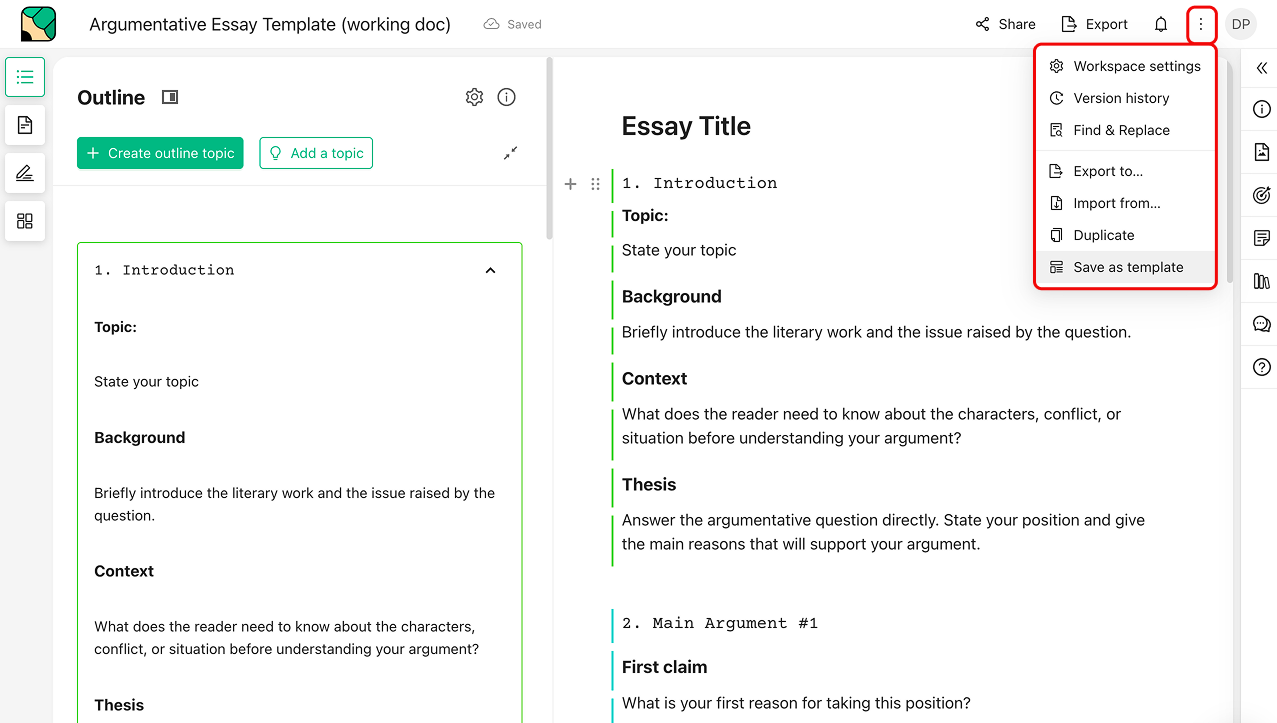Click Background heading in Outline card
The image size is (1277, 723).
tap(139, 438)
